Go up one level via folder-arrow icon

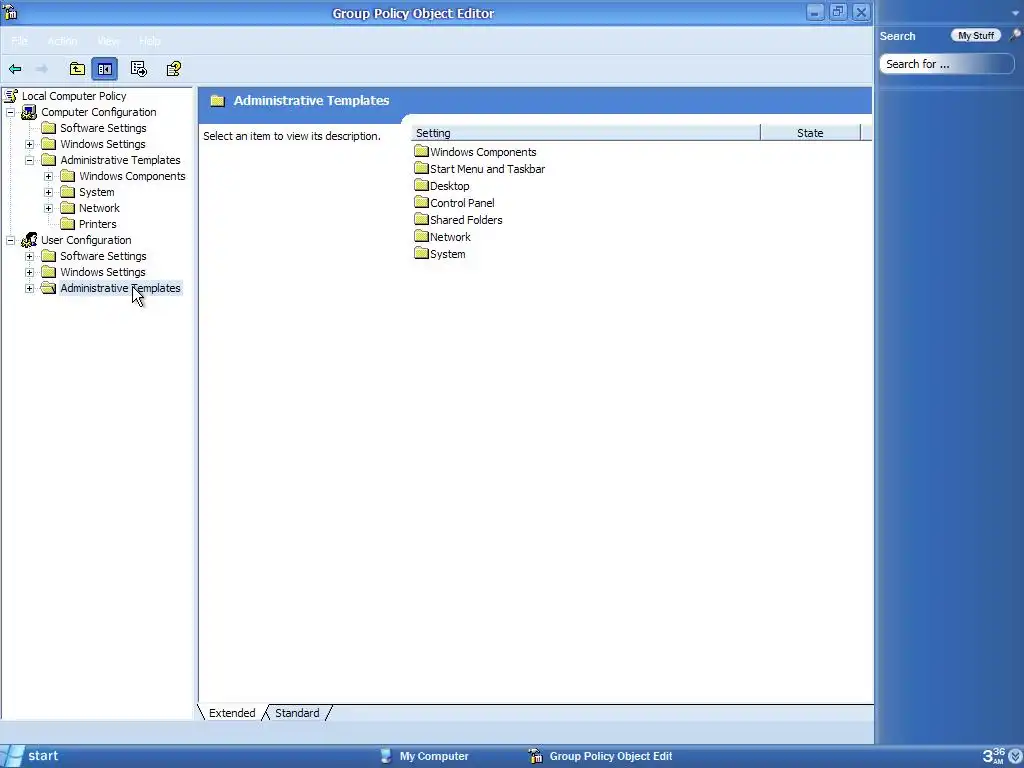point(77,69)
